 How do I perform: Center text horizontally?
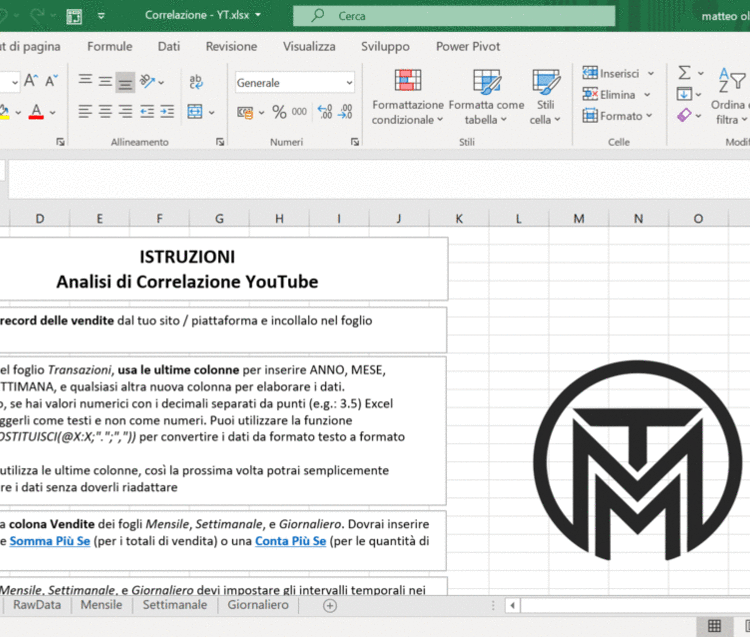(105, 112)
